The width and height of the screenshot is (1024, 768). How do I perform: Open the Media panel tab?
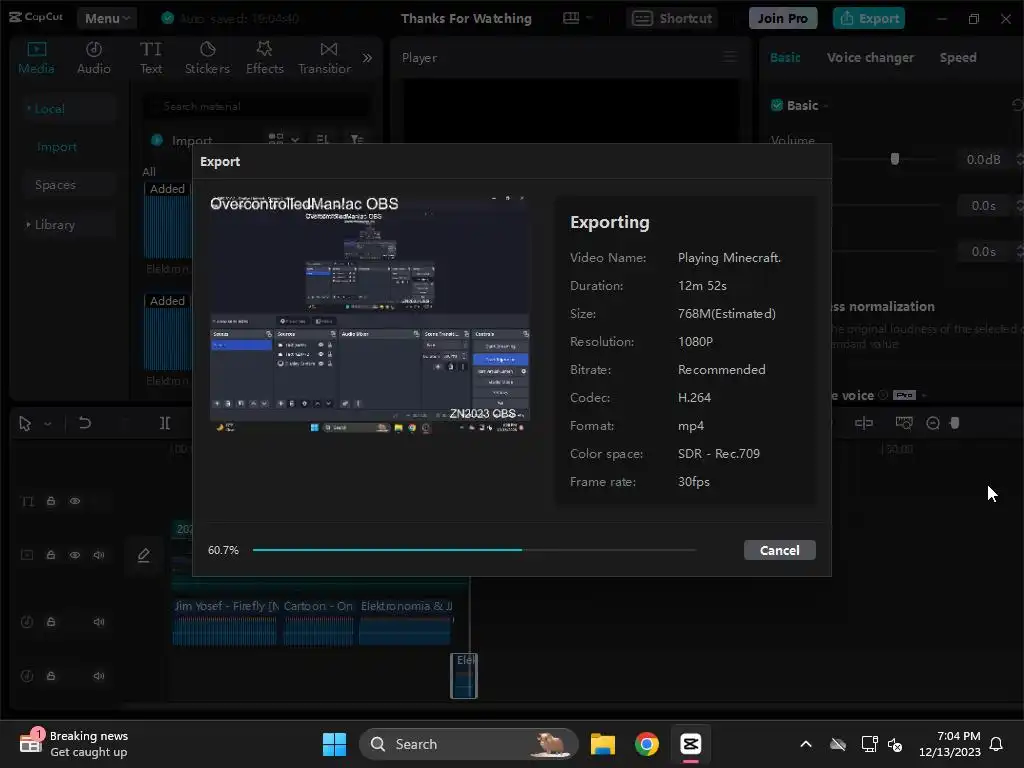tap(36, 57)
